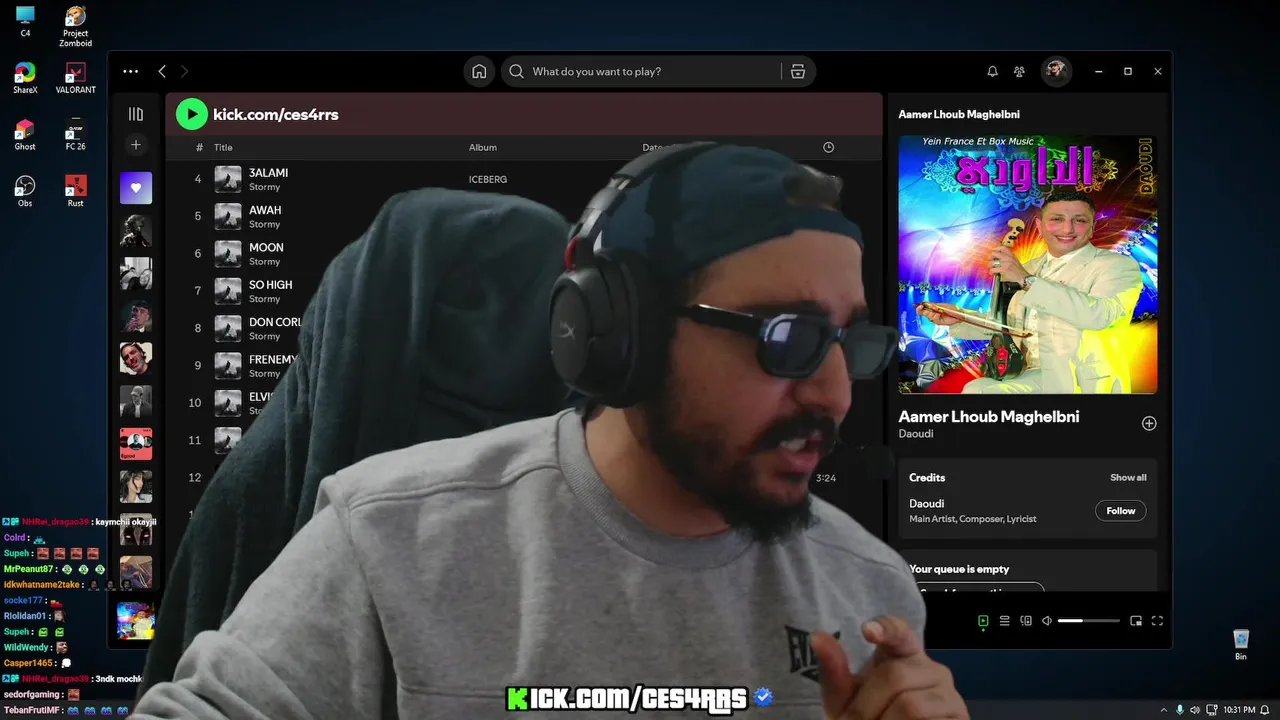Open the Queue button
This screenshot has width=1280, height=720.
click(x=1005, y=621)
